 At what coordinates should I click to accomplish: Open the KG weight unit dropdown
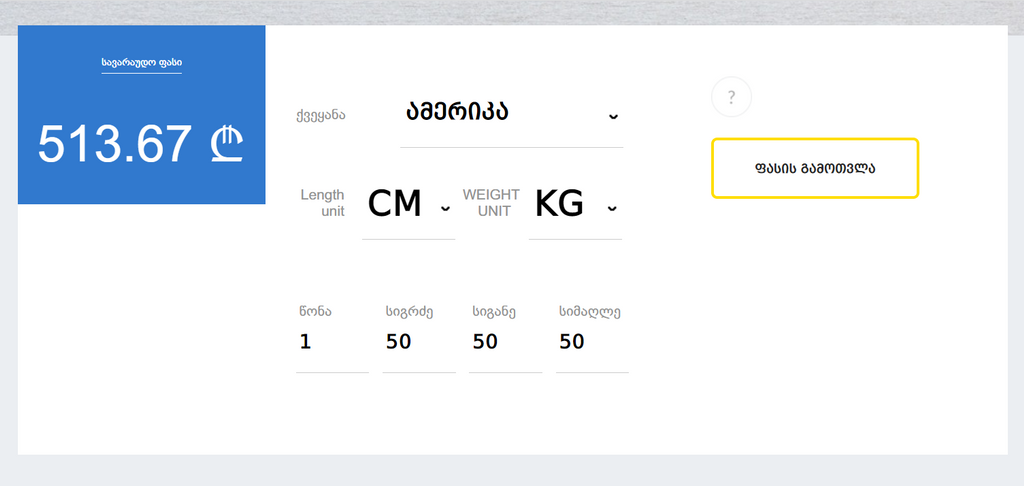[575, 204]
